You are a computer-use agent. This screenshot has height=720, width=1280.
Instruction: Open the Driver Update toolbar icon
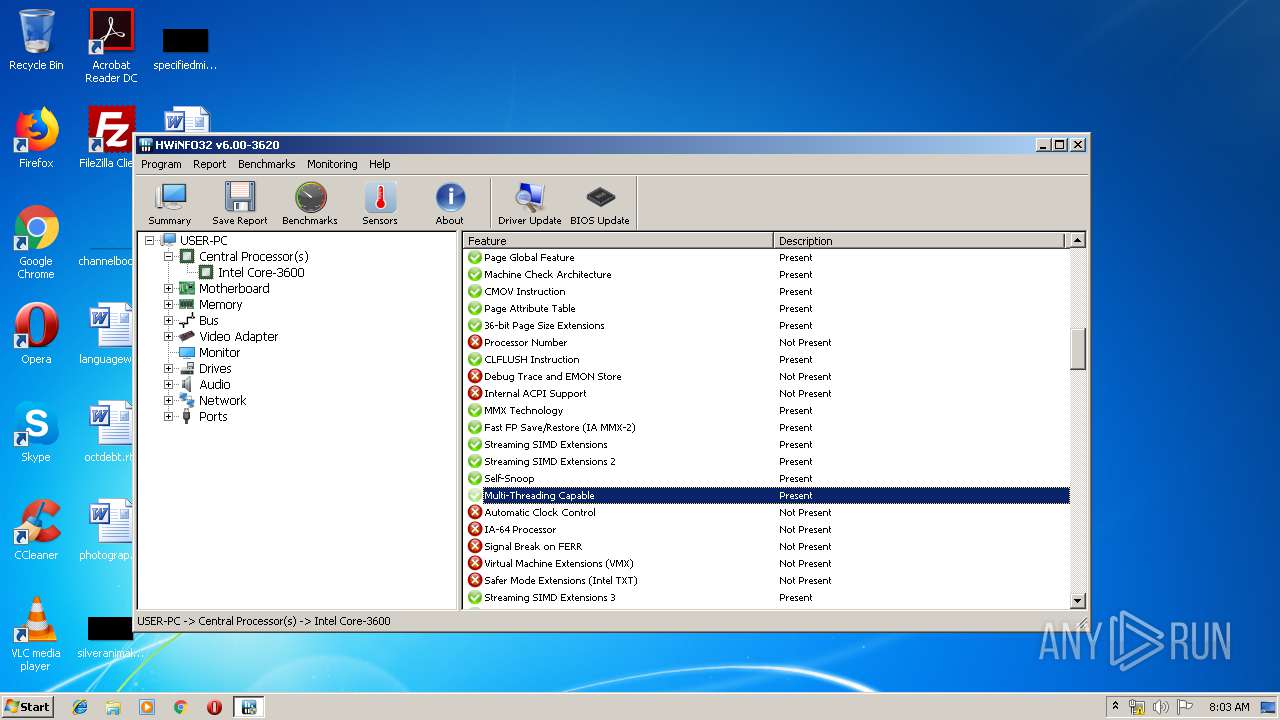(x=530, y=204)
